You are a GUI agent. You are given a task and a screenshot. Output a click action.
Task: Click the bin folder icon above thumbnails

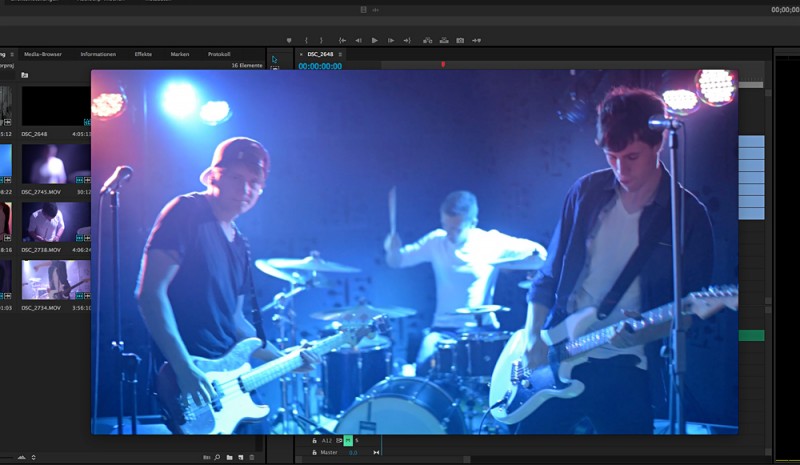point(24,75)
